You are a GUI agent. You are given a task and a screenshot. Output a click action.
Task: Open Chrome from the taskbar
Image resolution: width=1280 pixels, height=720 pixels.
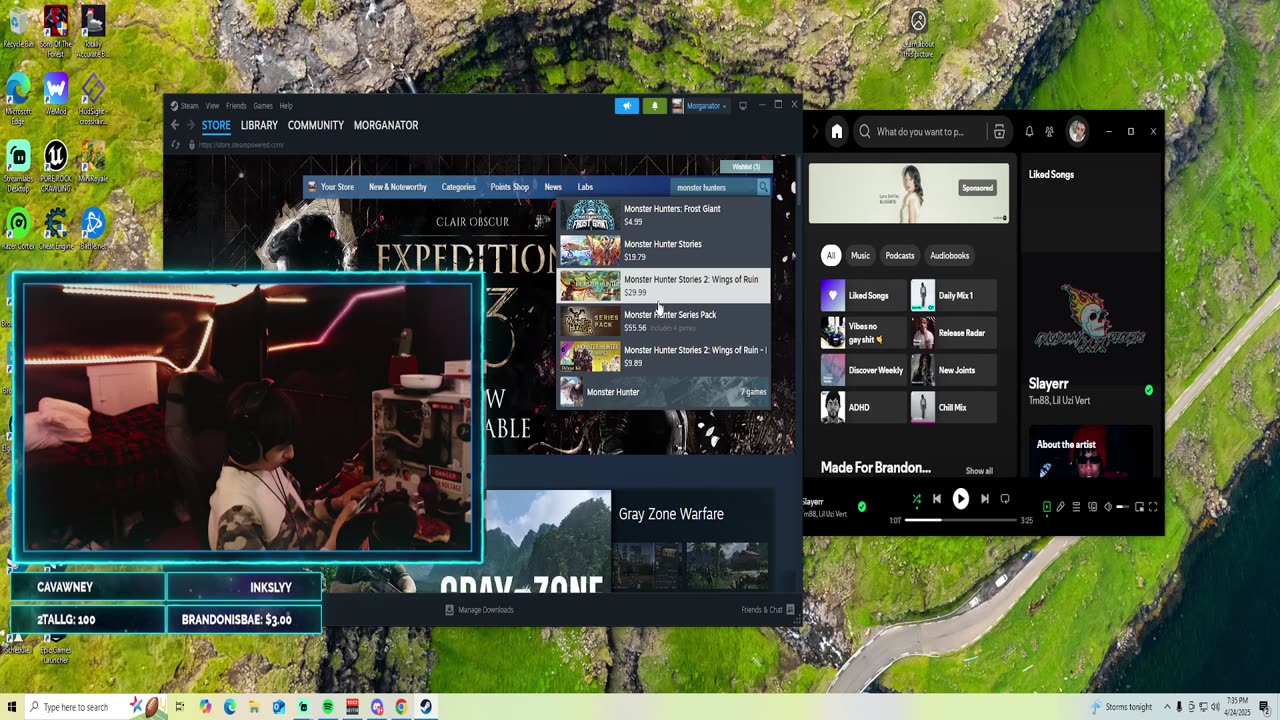401,707
